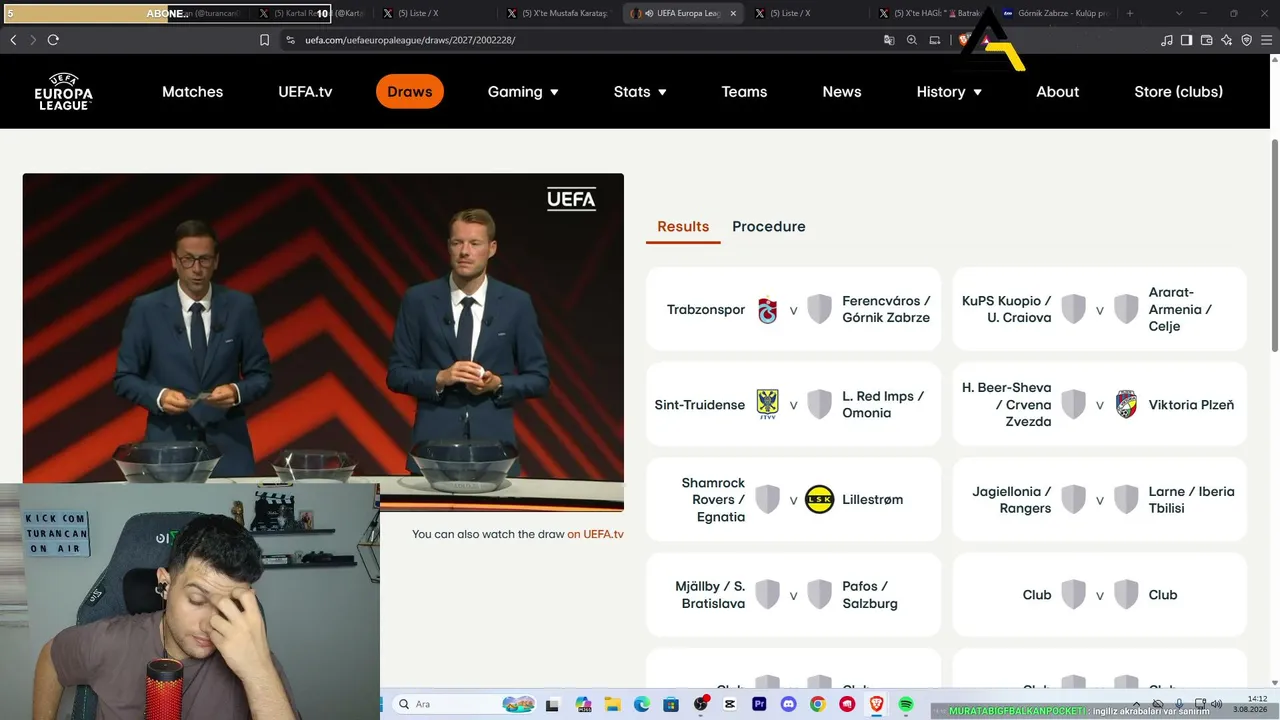Viewport: 1280px width, 720px height.
Task: Follow the 'on UEFA.tv' link
Action: 595,534
